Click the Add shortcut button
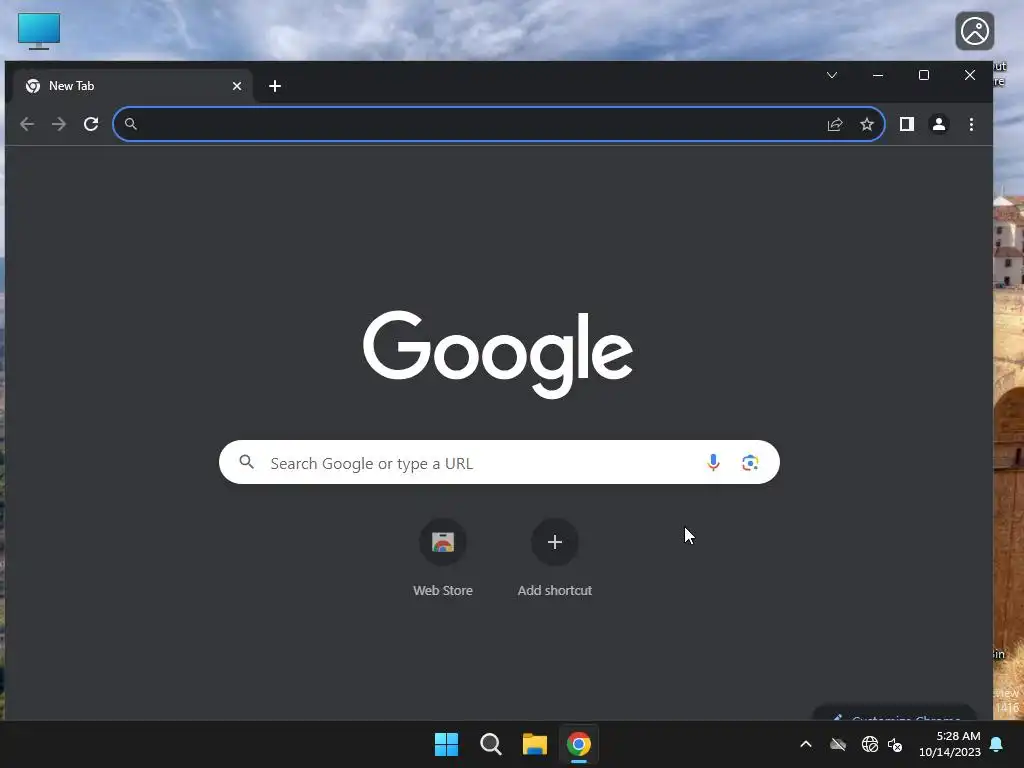 click(x=554, y=558)
